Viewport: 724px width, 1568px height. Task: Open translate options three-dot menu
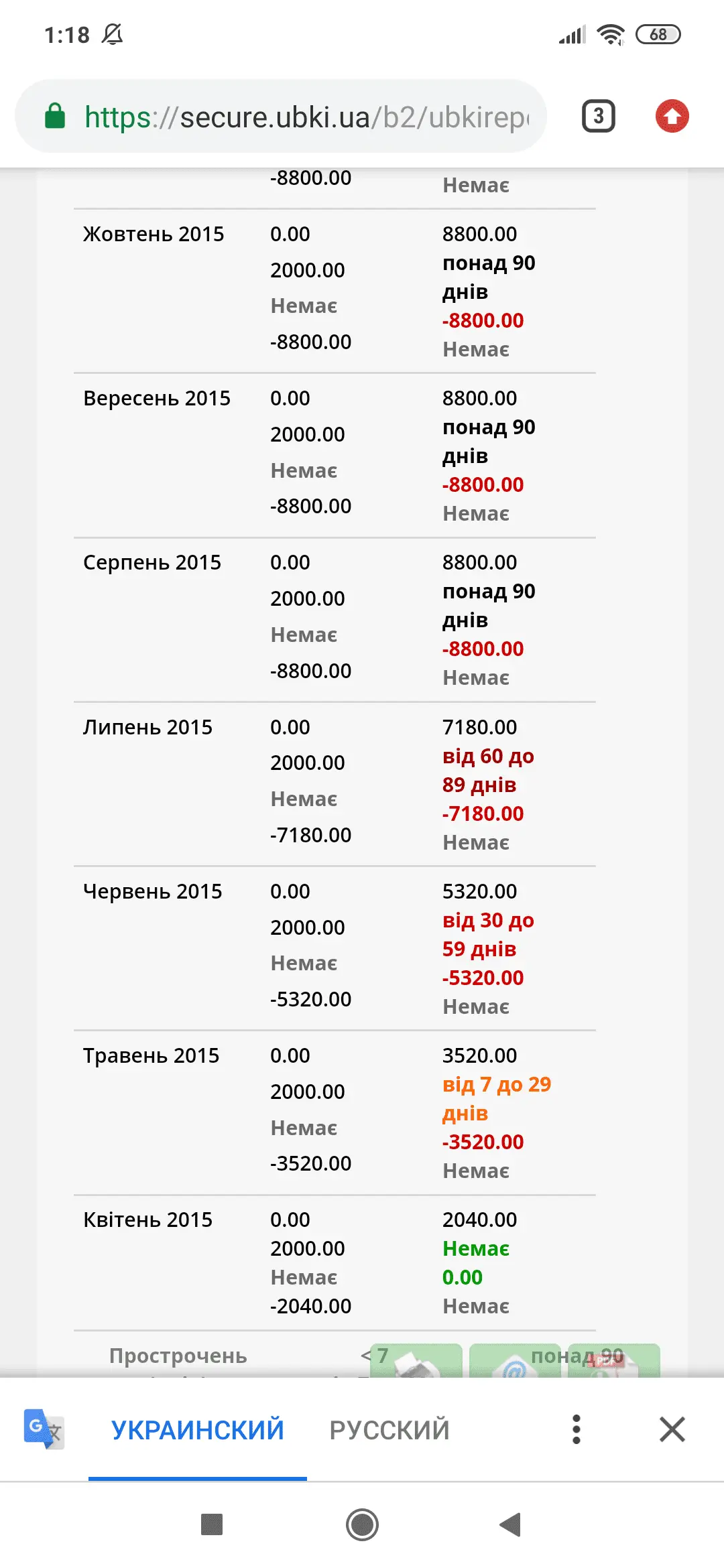(576, 1429)
